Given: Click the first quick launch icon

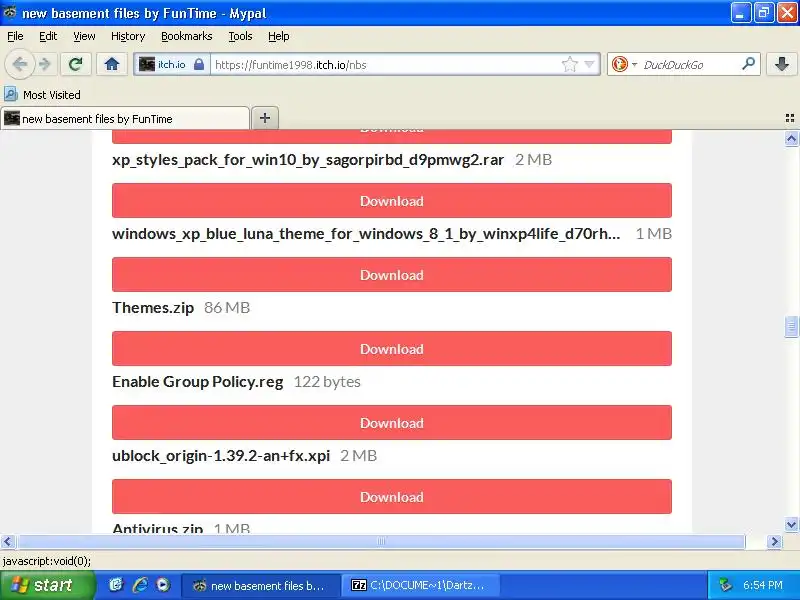Looking at the screenshot, I should coord(116,585).
